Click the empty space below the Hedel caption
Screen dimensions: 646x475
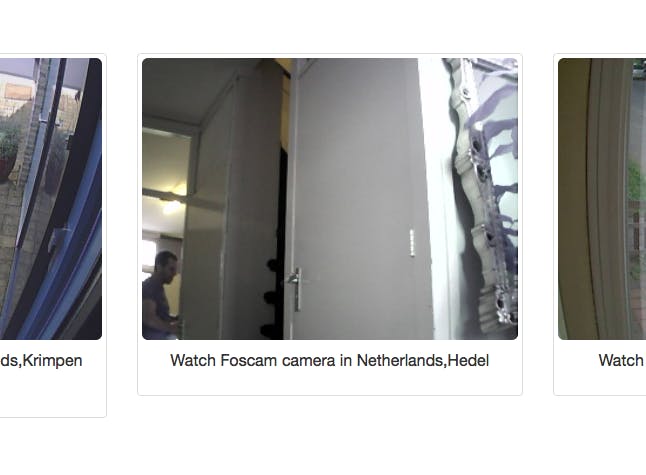[330, 383]
